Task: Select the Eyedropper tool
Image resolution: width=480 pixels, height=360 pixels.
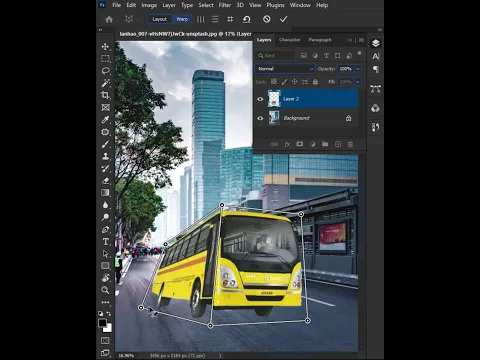Action: 105,119
